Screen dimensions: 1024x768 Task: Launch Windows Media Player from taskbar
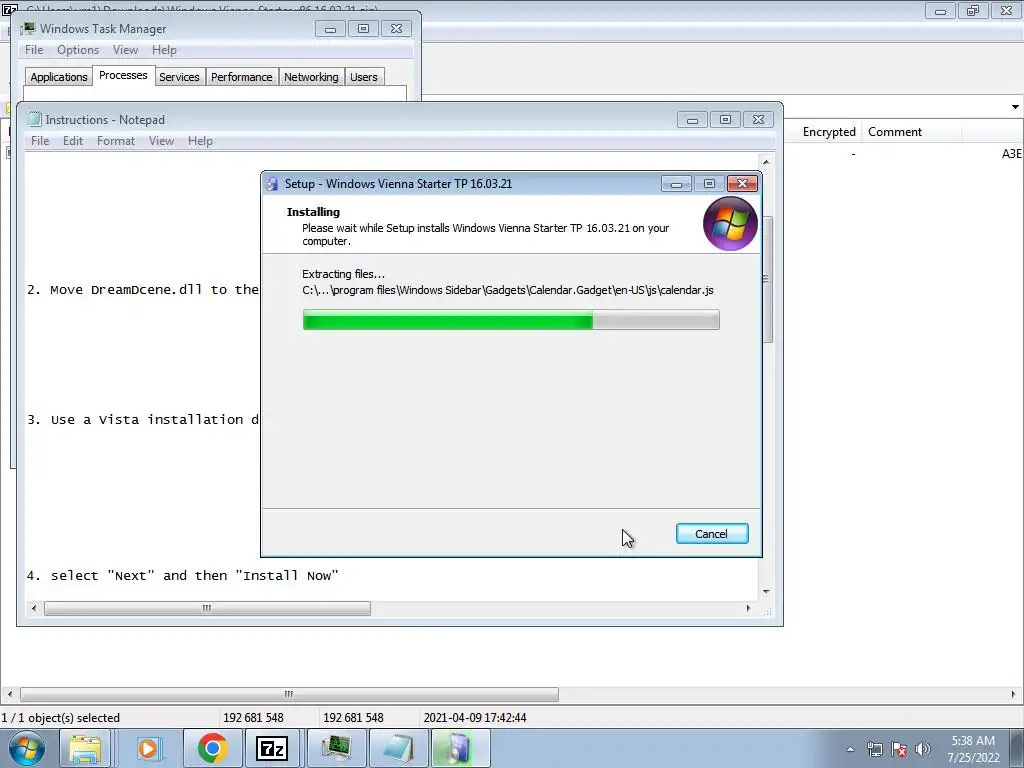(148, 748)
